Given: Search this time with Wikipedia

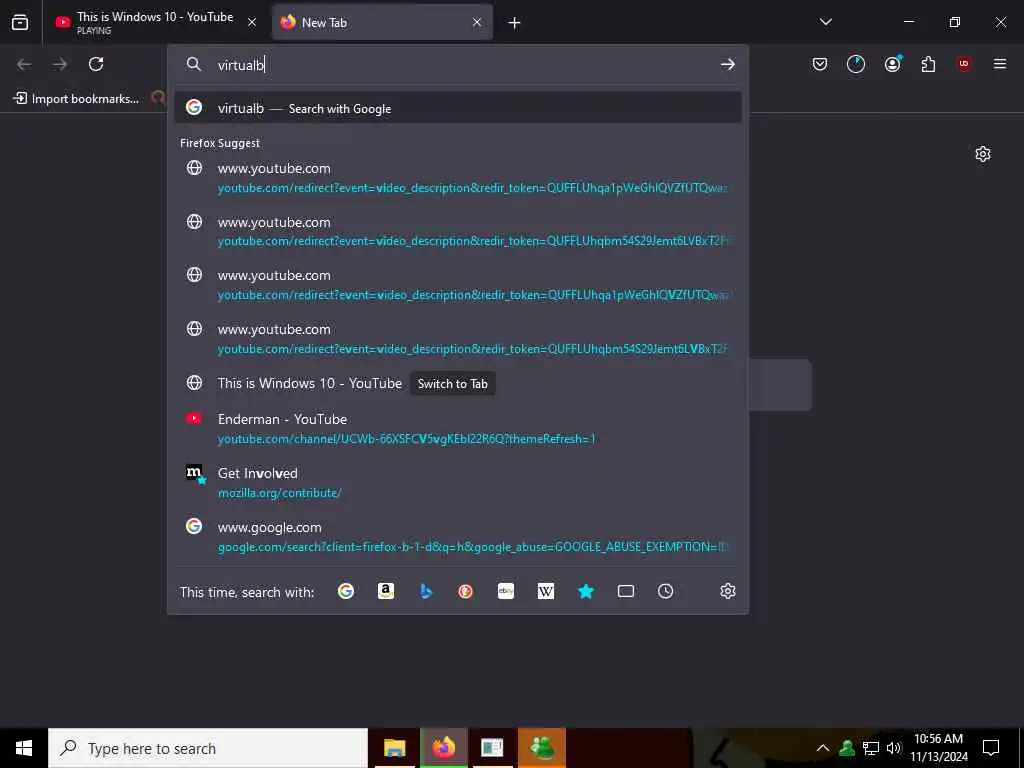Looking at the screenshot, I should click(x=546, y=591).
